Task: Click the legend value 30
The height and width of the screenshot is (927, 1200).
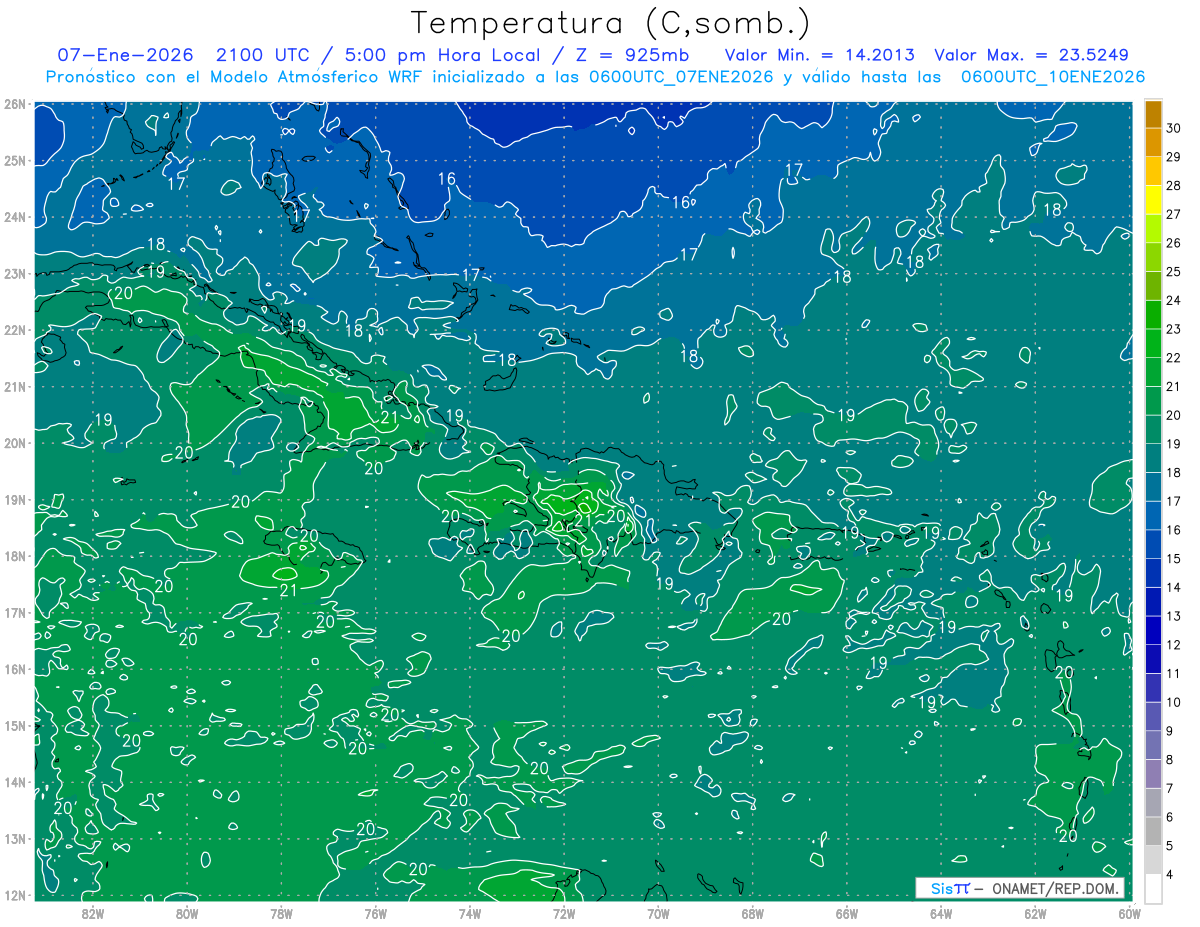Action: tap(1174, 128)
